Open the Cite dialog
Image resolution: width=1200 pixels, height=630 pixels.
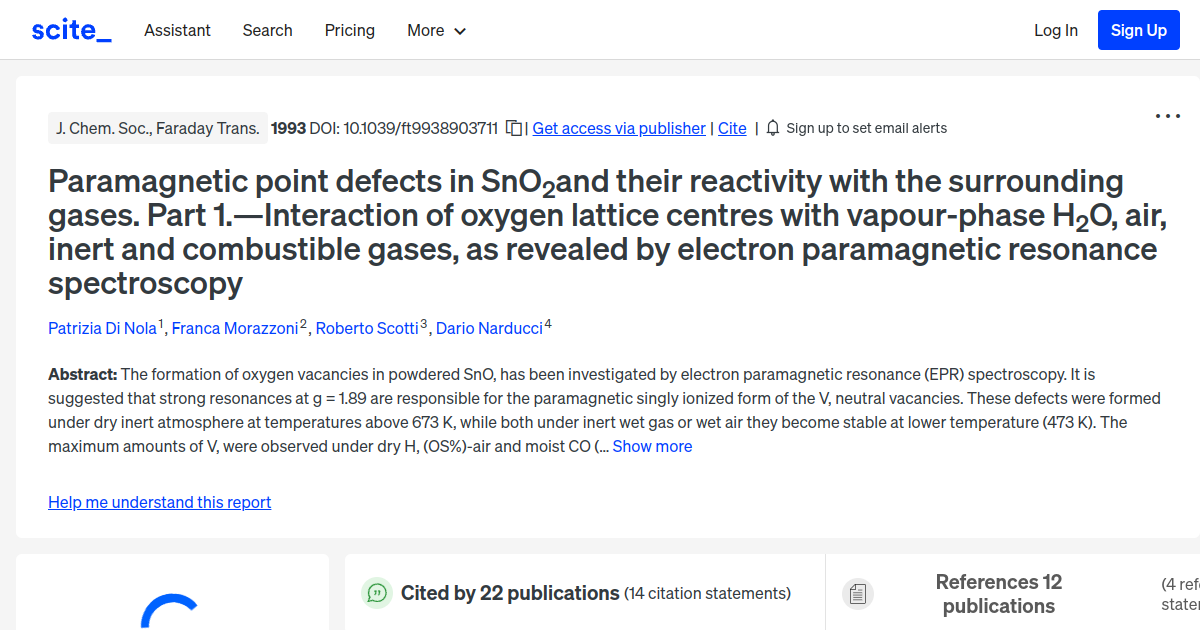[x=732, y=128]
